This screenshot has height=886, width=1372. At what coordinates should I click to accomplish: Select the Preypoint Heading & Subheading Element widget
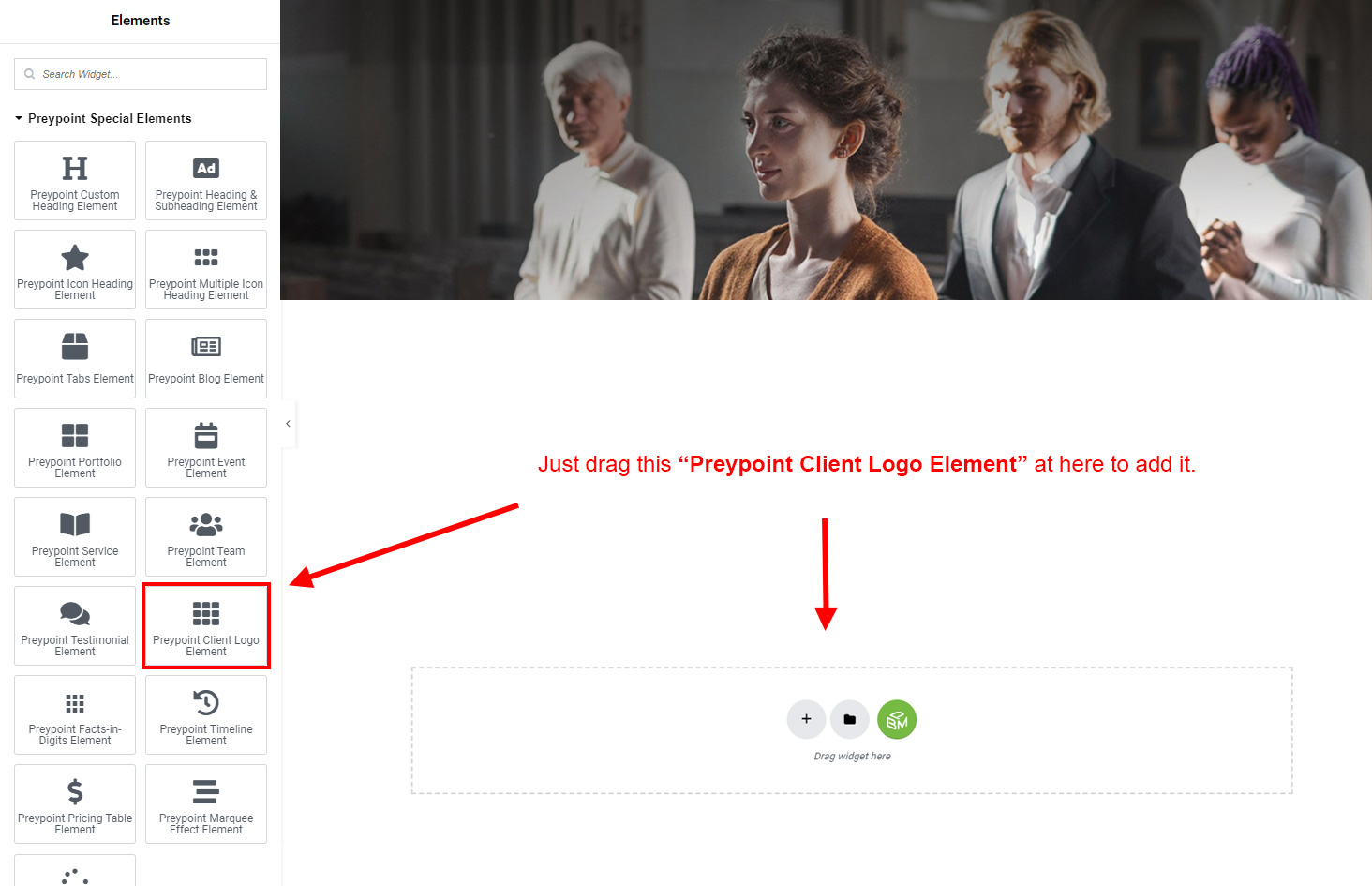coord(206,180)
